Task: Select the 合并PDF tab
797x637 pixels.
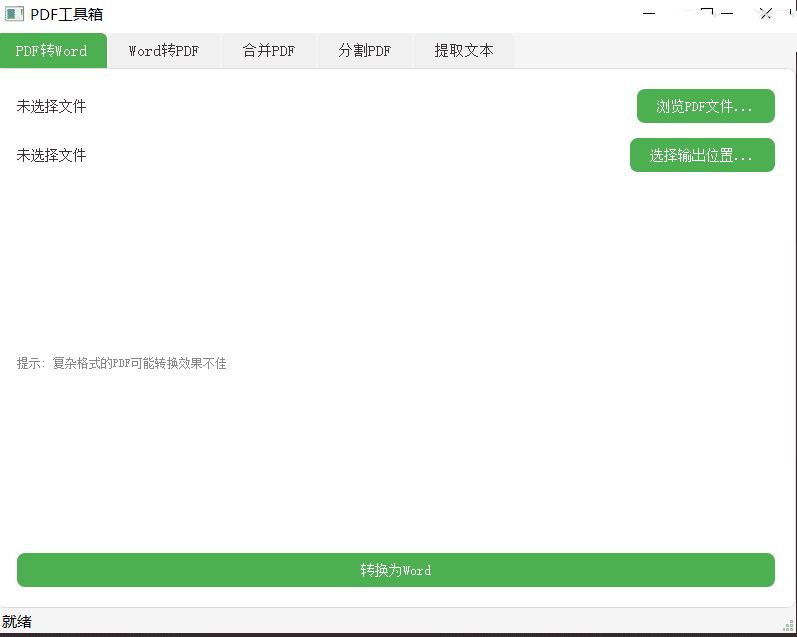Action: [x=268, y=51]
